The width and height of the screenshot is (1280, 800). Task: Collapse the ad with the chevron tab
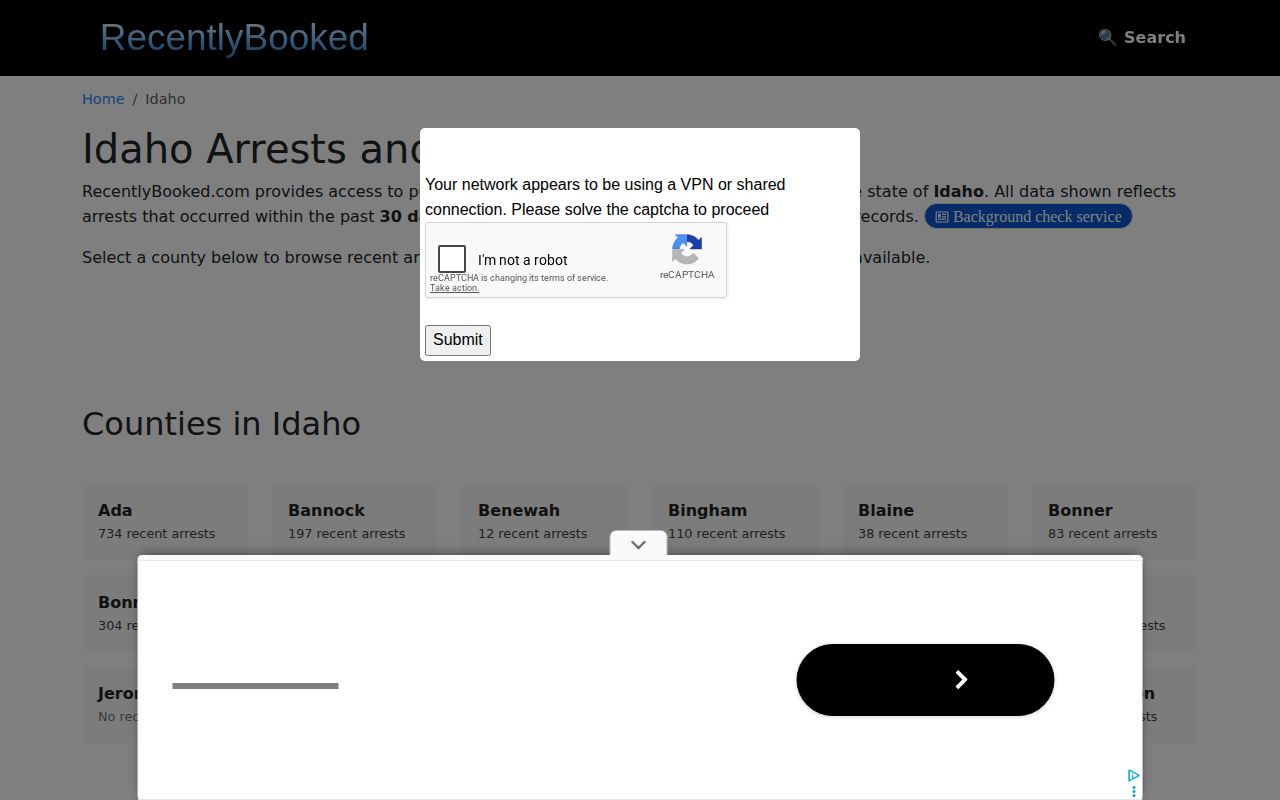click(x=638, y=544)
